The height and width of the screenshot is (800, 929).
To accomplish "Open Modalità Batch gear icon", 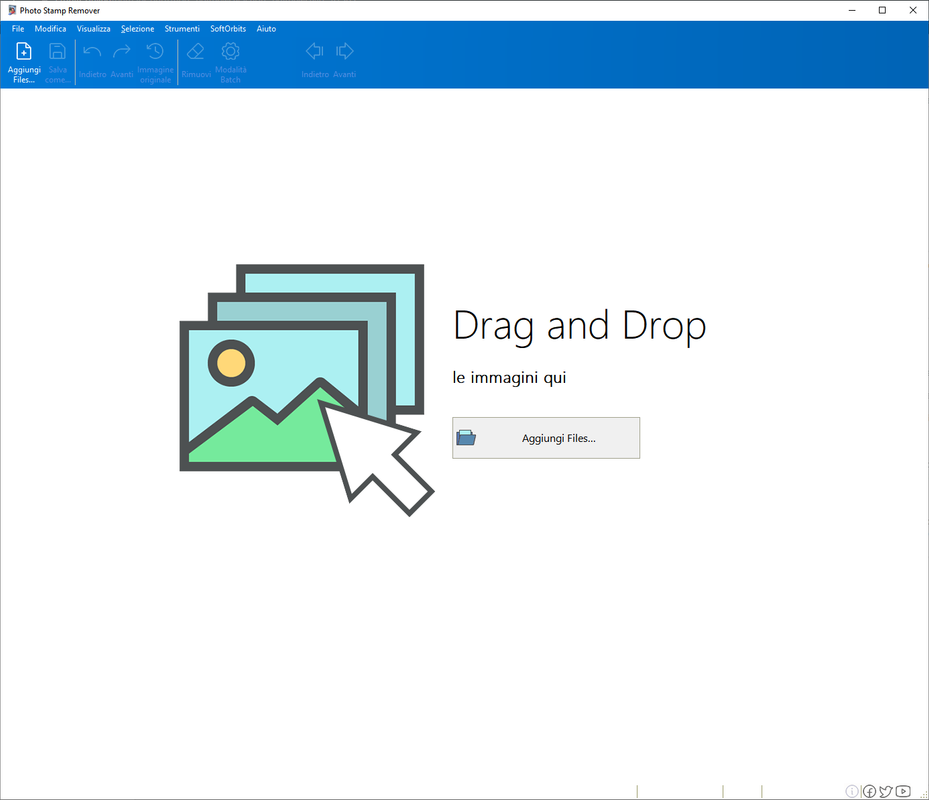I will tap(230, 52).
